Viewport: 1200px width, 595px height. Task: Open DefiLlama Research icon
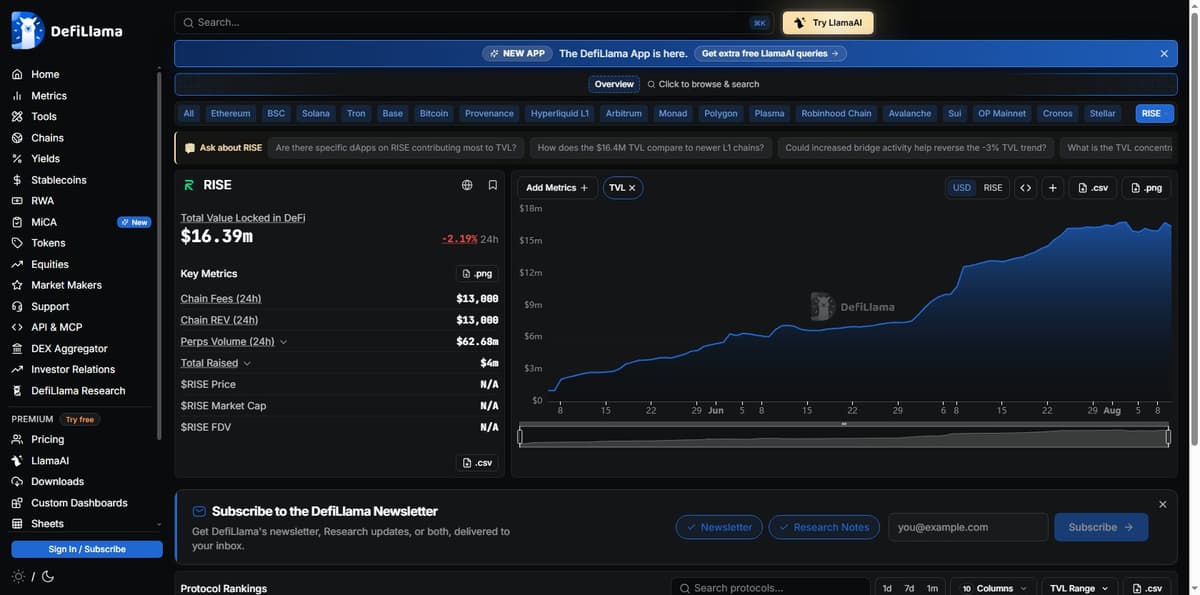(x=17, y=391)
